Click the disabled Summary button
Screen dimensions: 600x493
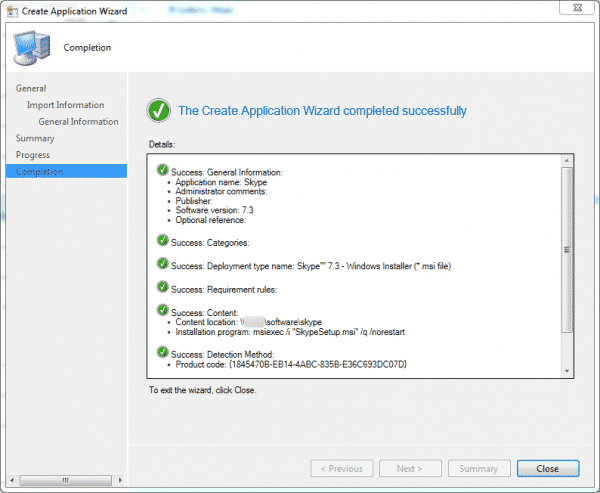(479, 469)
